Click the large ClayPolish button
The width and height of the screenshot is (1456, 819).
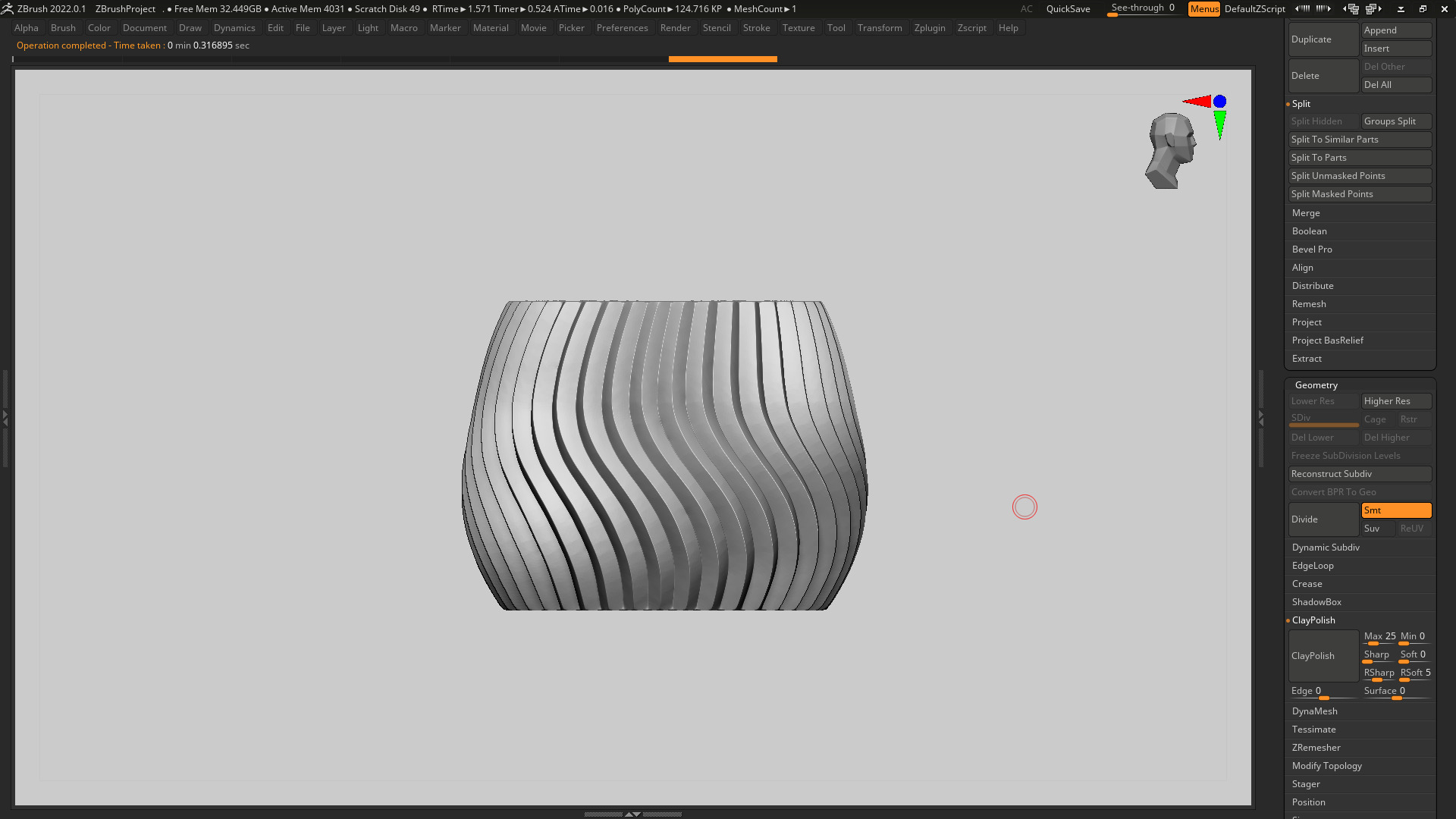1323,656
